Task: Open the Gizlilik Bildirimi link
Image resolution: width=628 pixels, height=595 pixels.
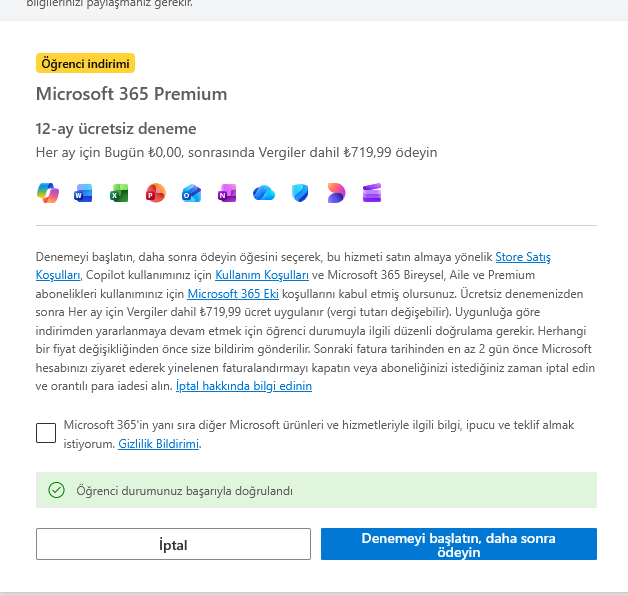Action: pyautogui.click(x=159, y=443)
